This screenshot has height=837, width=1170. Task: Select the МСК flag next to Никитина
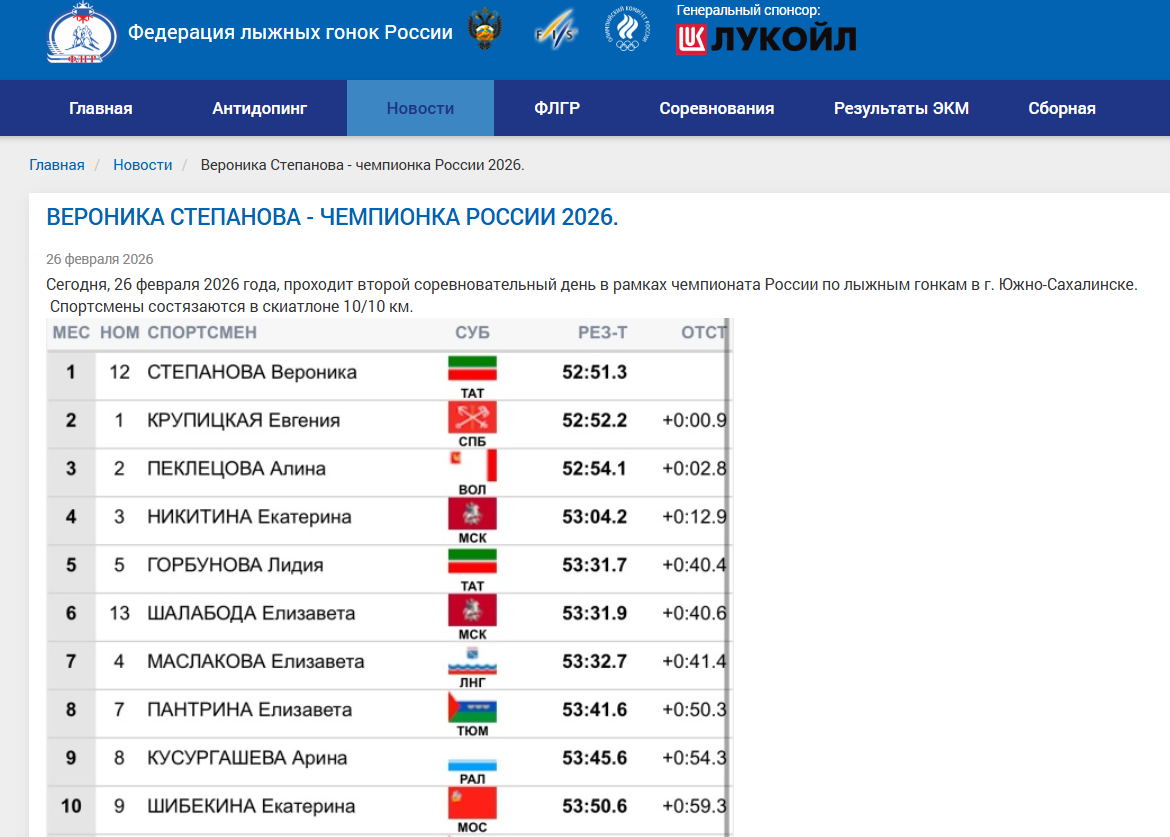tap(471, 511)
